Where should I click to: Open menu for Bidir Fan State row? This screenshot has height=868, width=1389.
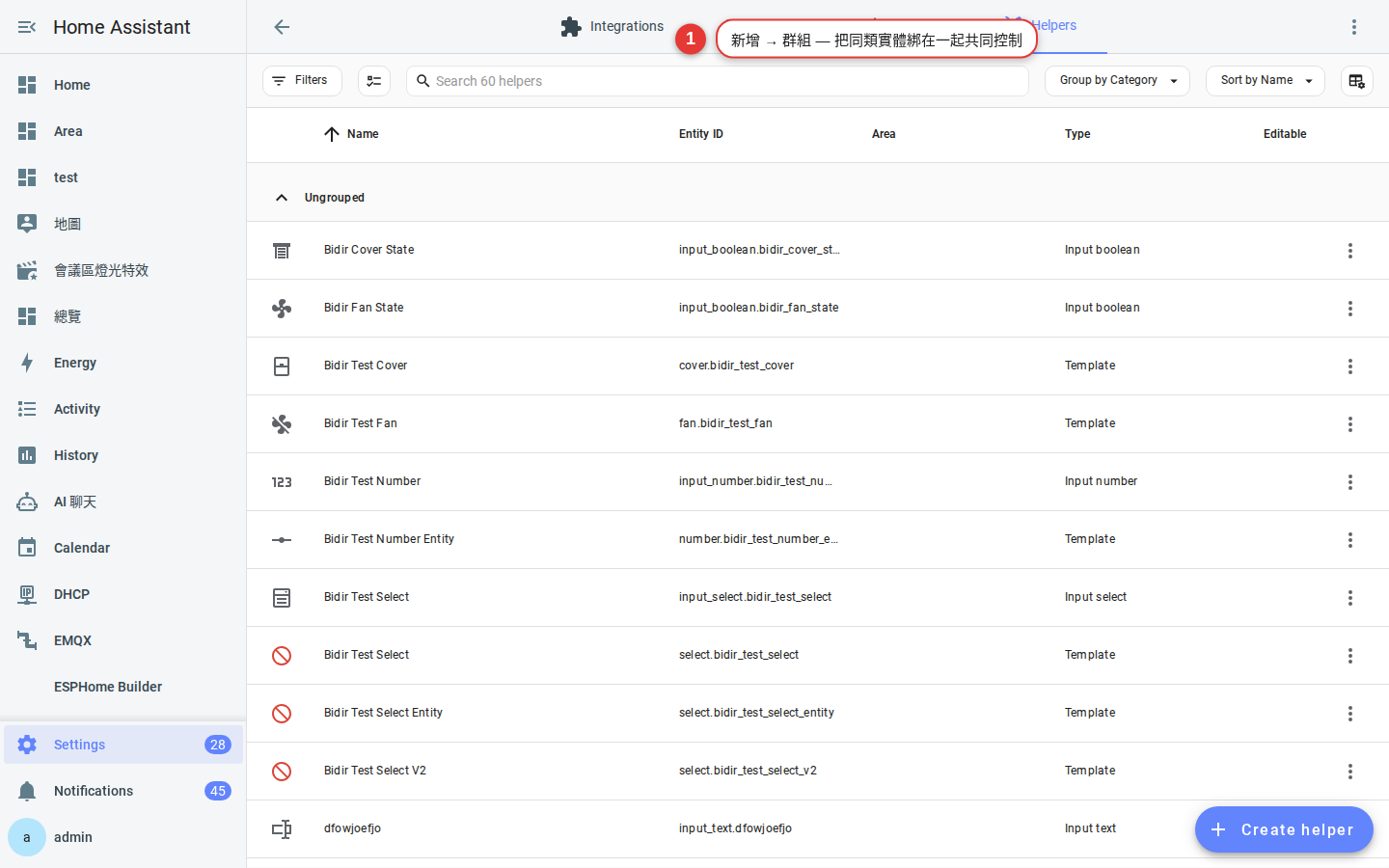click(1350, 309)
